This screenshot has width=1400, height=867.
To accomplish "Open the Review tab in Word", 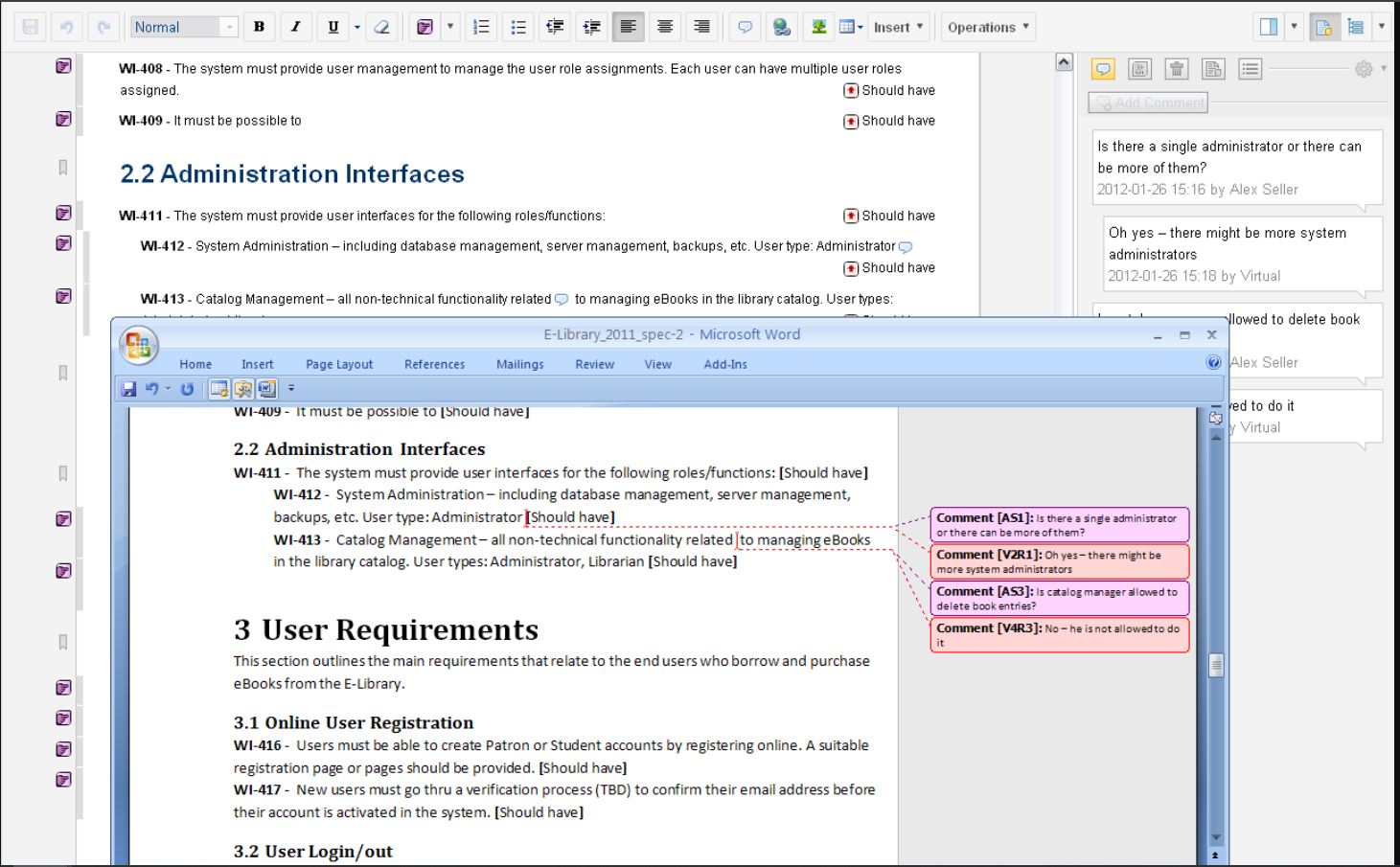I will pos(594,364).
